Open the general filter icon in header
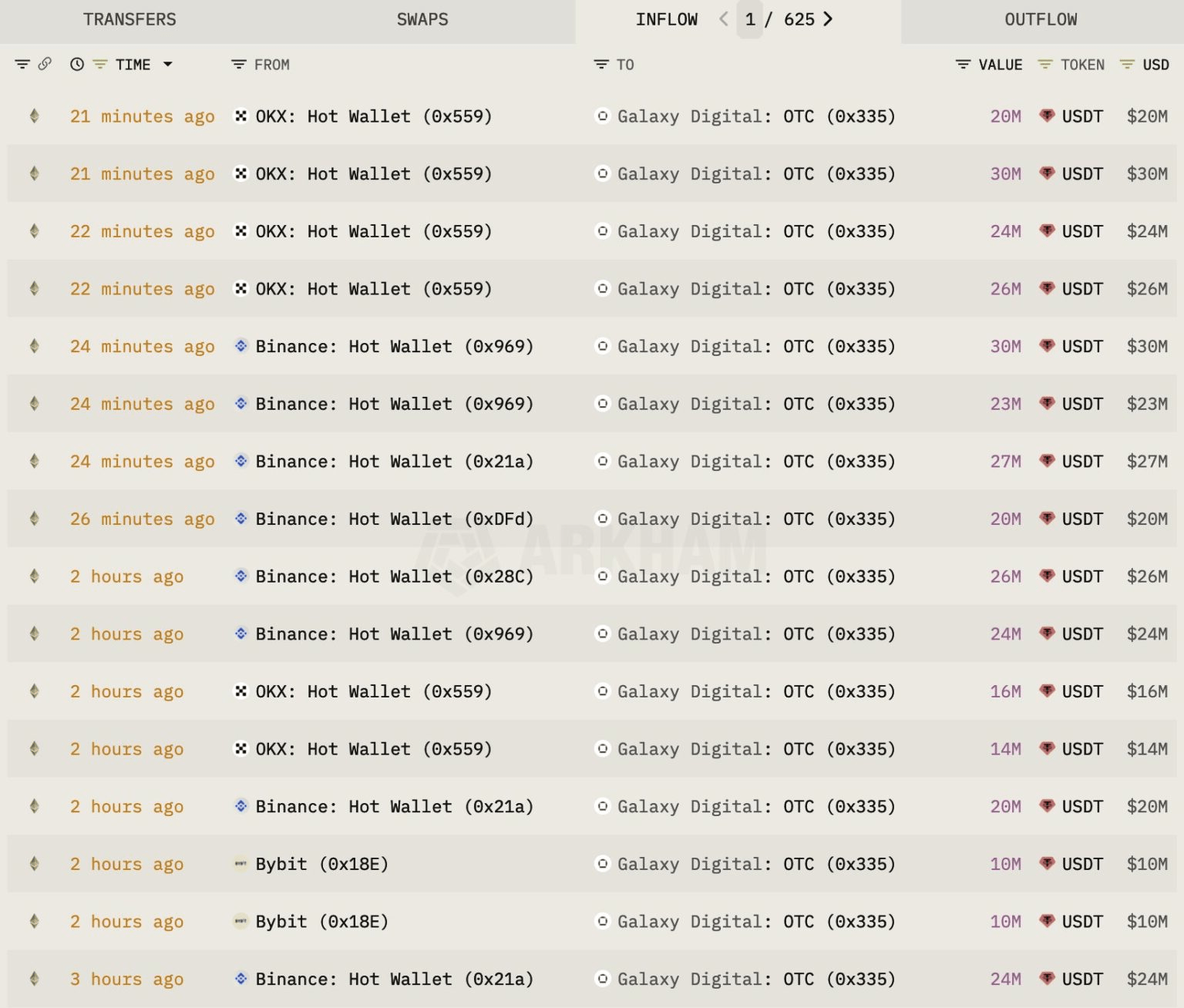Screen dimensions: 1184x1008 click(22, 65)
